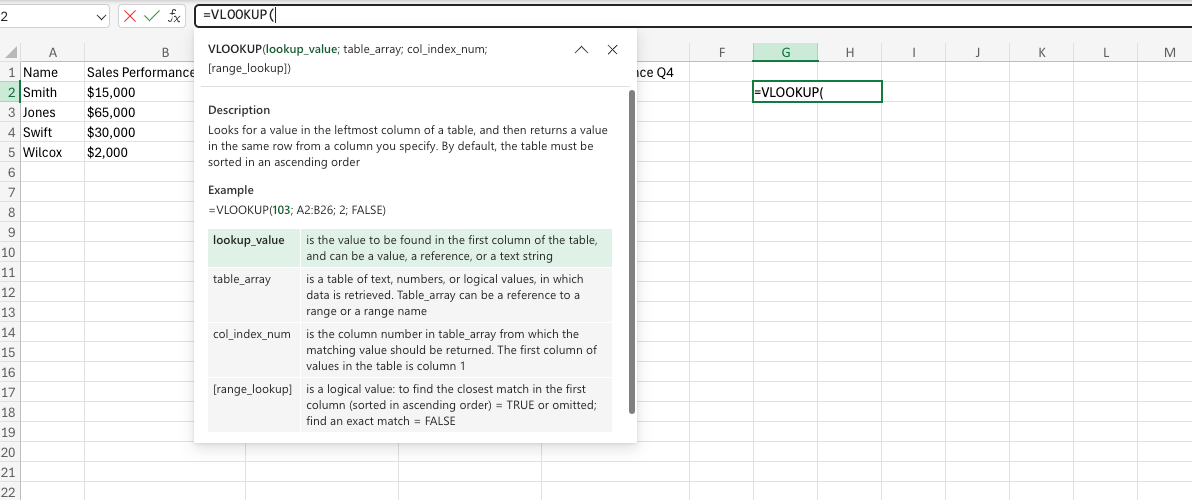This screenshot has width=1192, height=500.
Task: Click the Name header cell
Action: coord(52,73)
